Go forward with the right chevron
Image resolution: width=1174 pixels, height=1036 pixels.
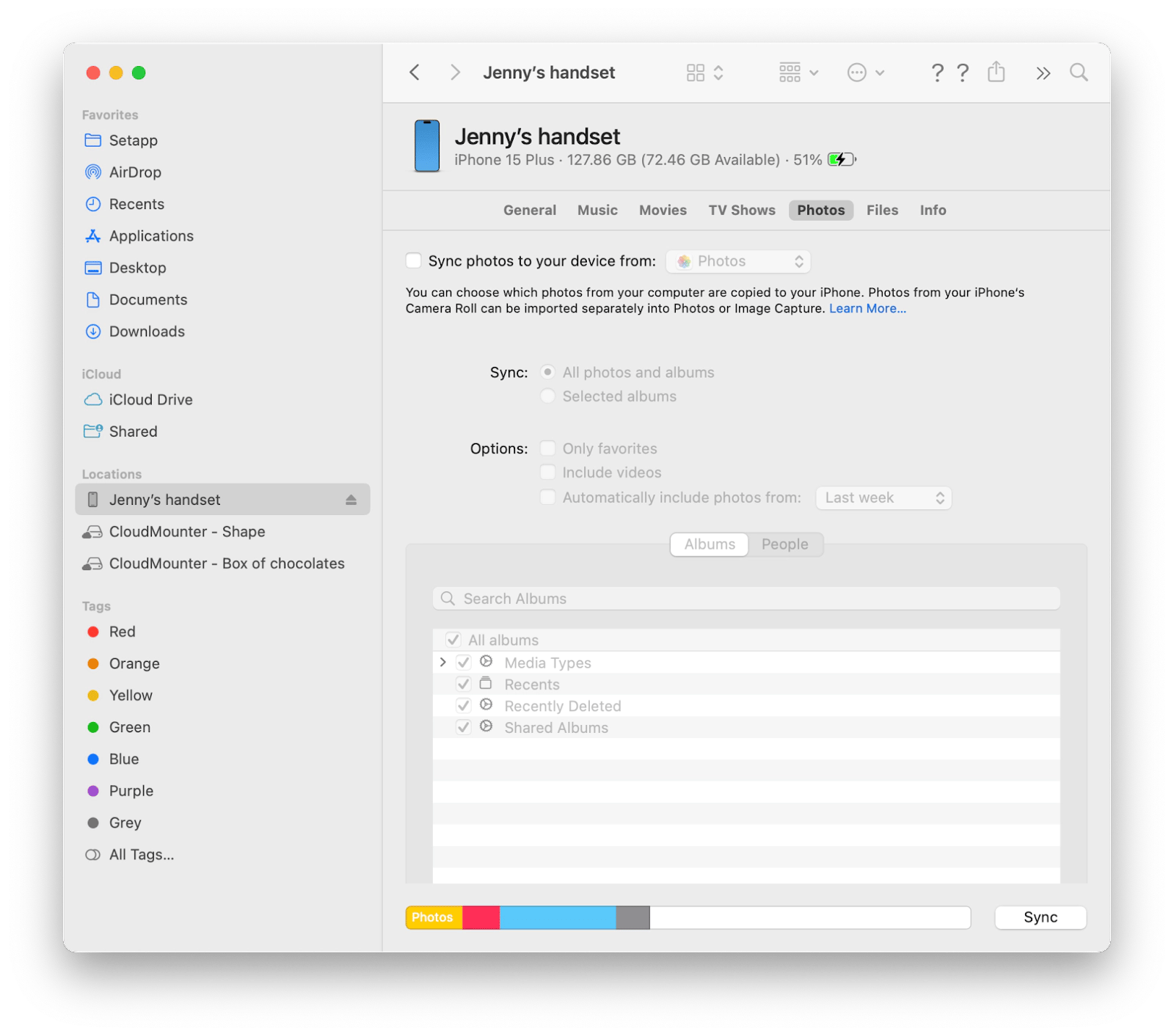click(x=455, y=72)
